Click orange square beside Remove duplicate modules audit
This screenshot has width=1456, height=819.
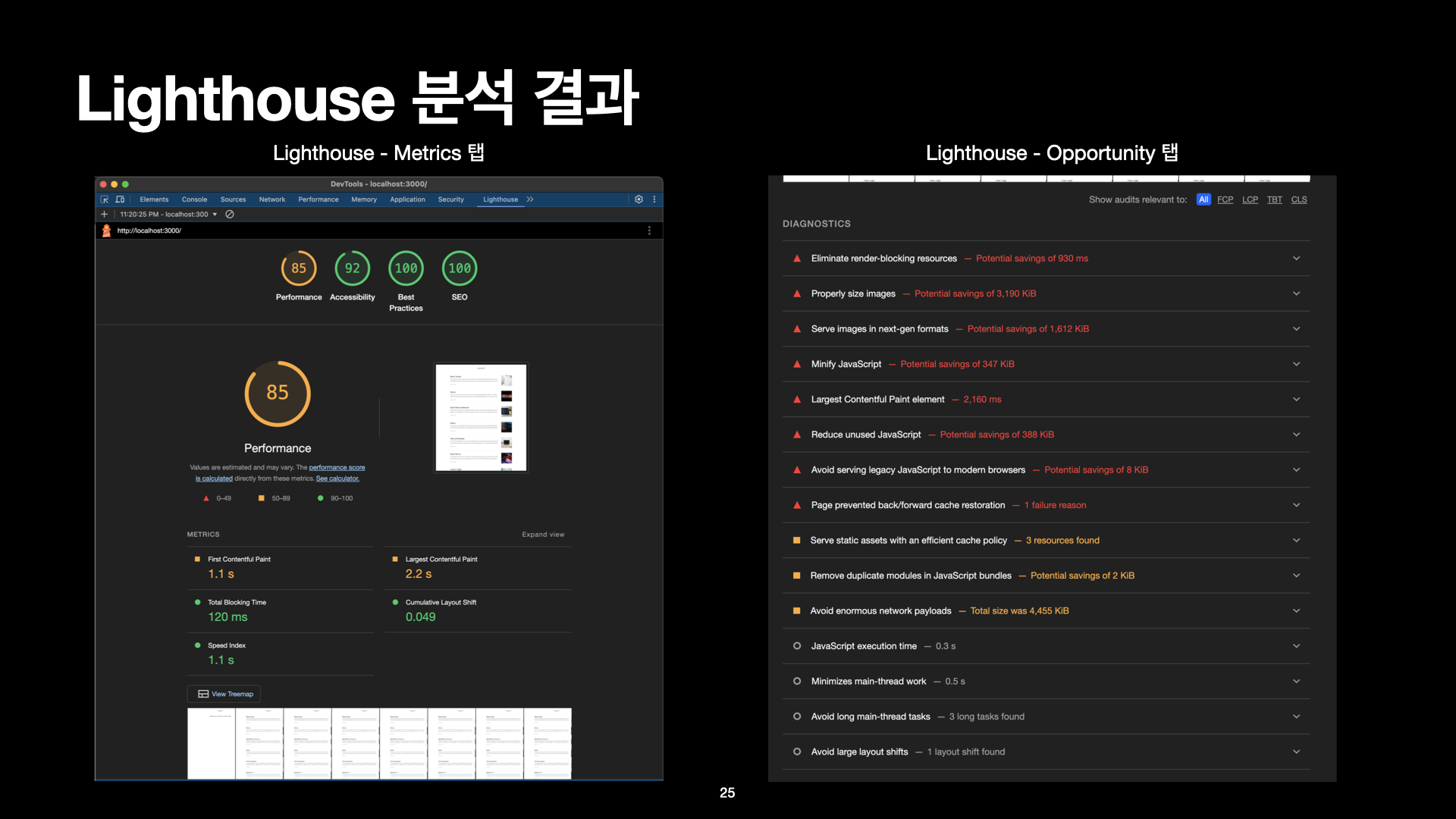coord(796,576)
